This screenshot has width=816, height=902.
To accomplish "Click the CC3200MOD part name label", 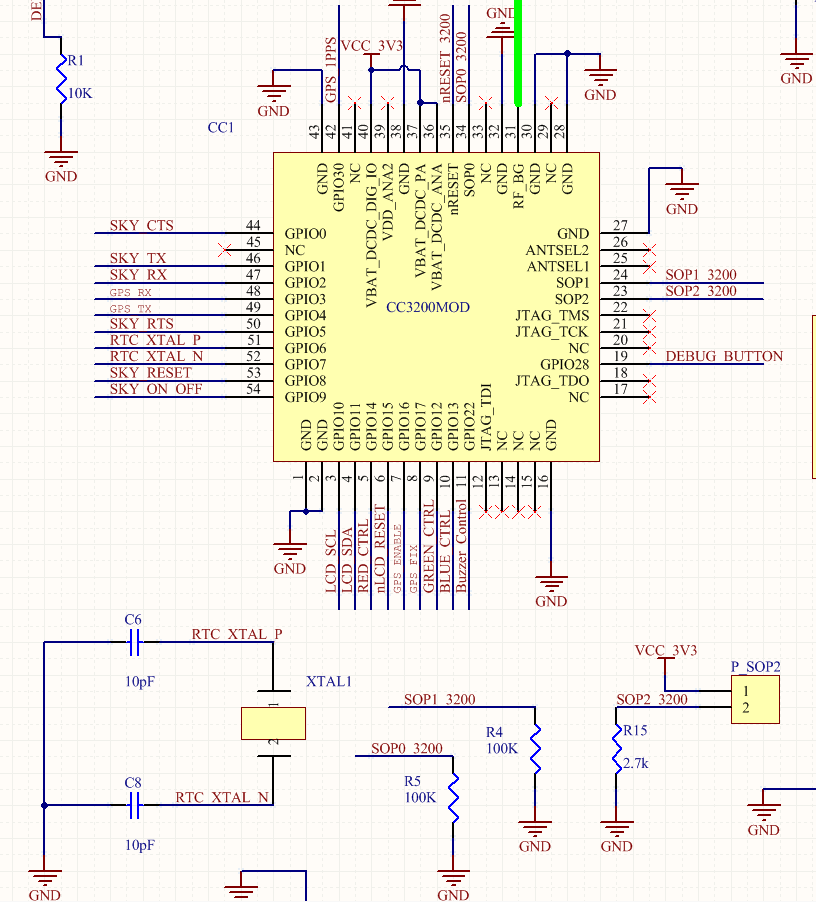I will click(x=428, y=307).
